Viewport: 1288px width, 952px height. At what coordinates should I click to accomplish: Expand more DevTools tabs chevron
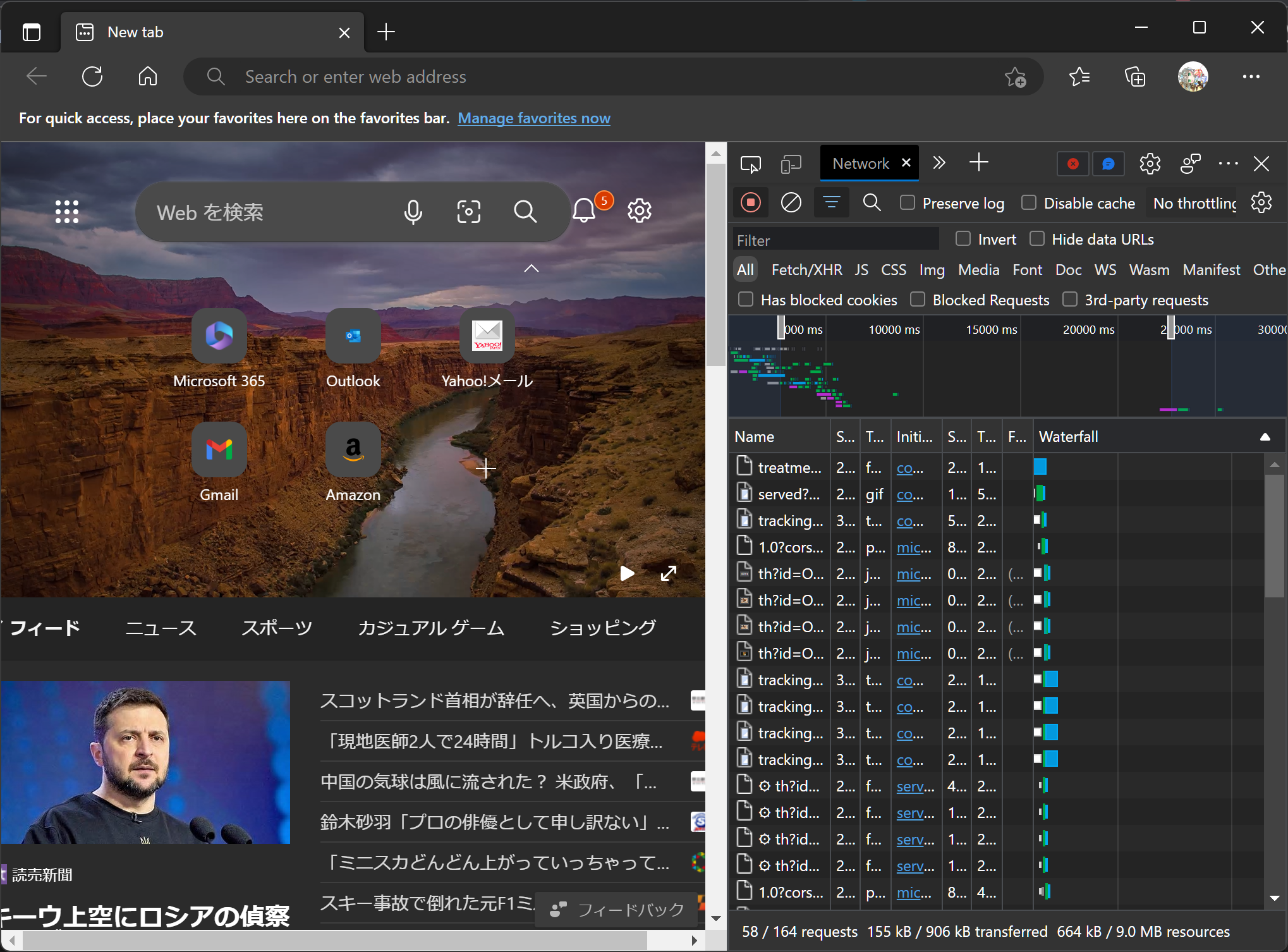(939, 163)
